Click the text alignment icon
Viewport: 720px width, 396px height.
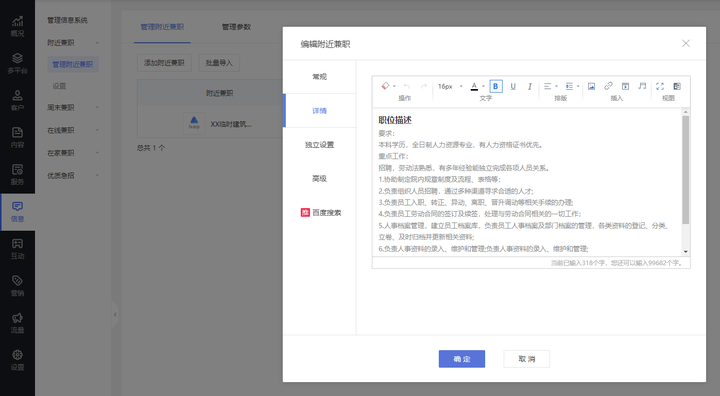click(x=547, y=86)
